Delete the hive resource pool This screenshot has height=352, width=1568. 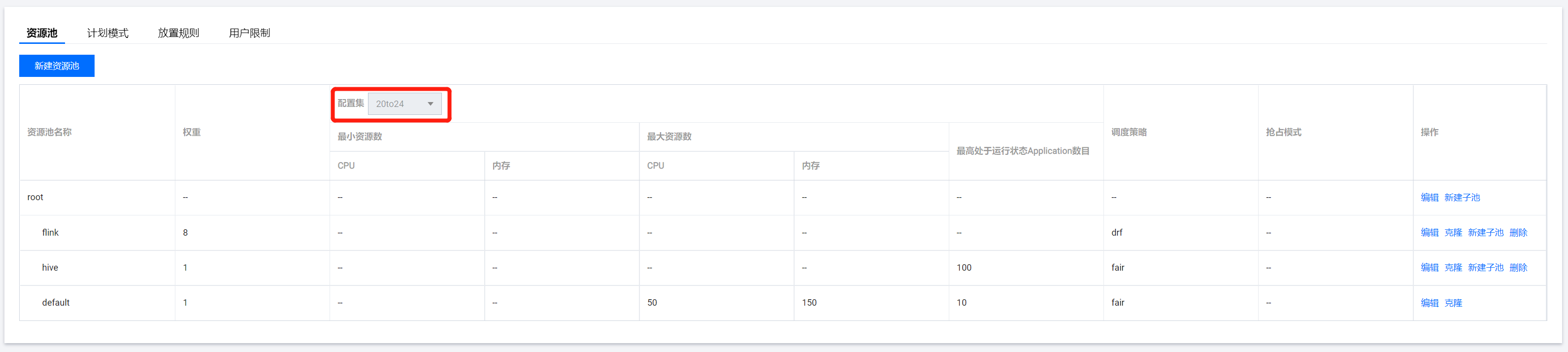pyautogui.click(x=1518, y=267)
